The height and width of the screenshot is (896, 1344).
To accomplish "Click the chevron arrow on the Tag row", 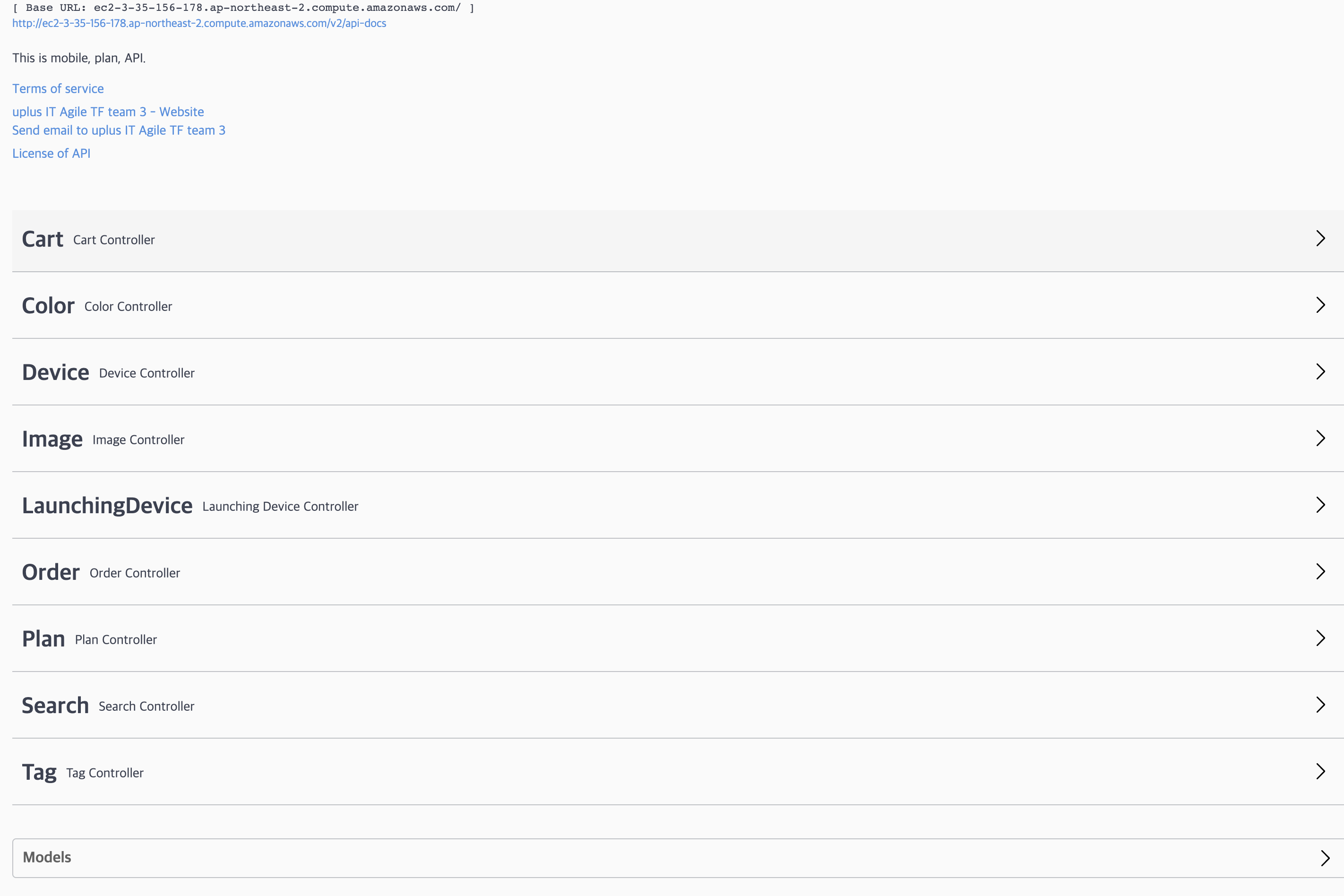I will tap(1320, 771).
